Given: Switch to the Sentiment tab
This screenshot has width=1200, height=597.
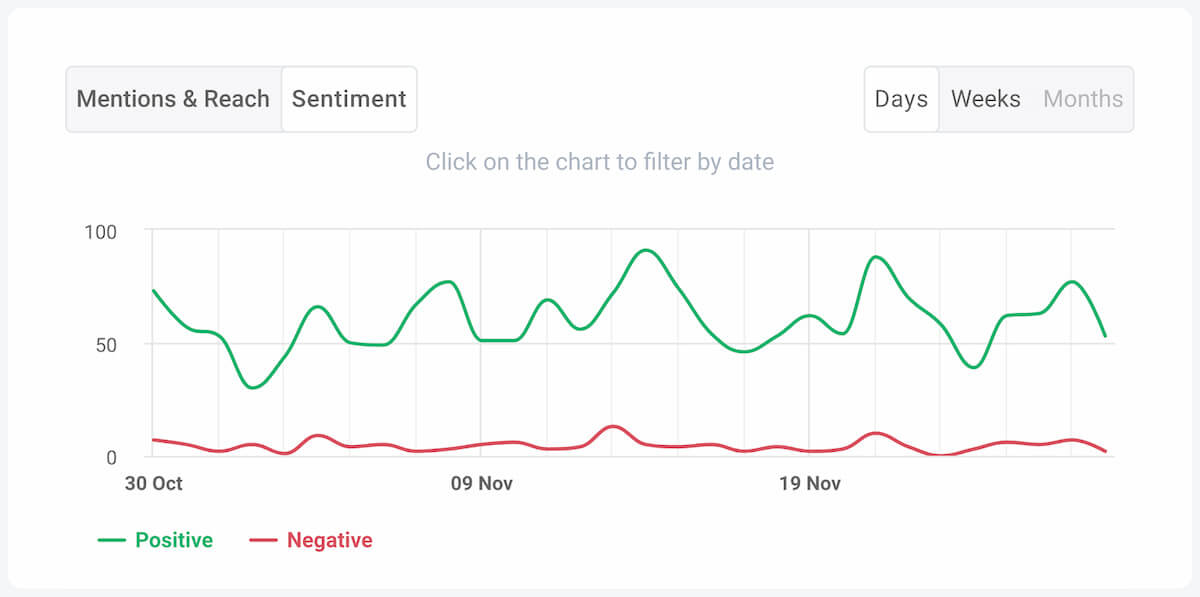Looking at the screenshot, I should point(348,99).
